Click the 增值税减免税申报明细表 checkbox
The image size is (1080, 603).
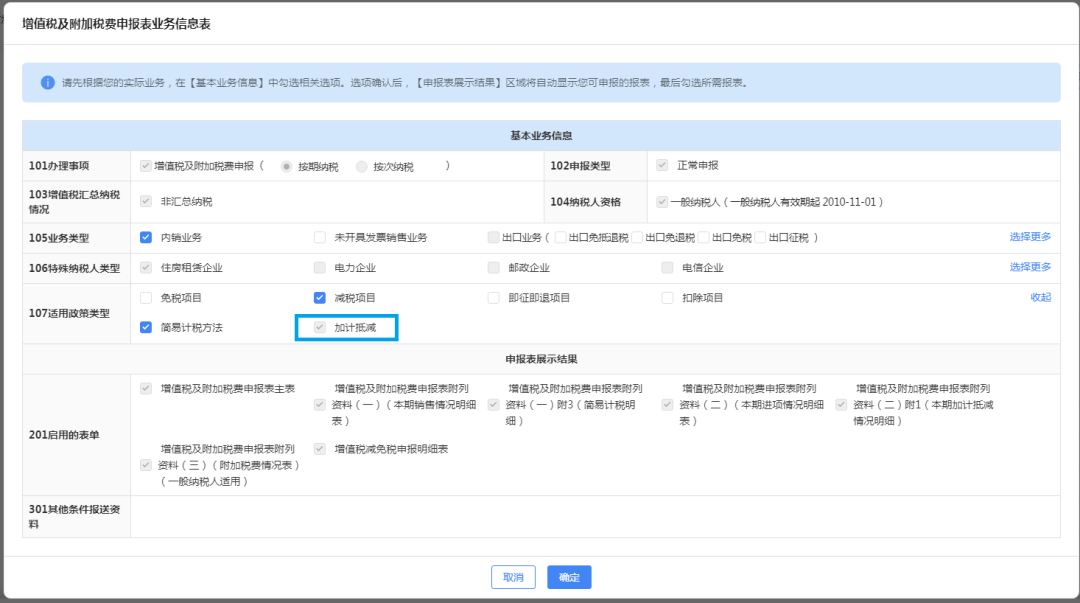320,449
